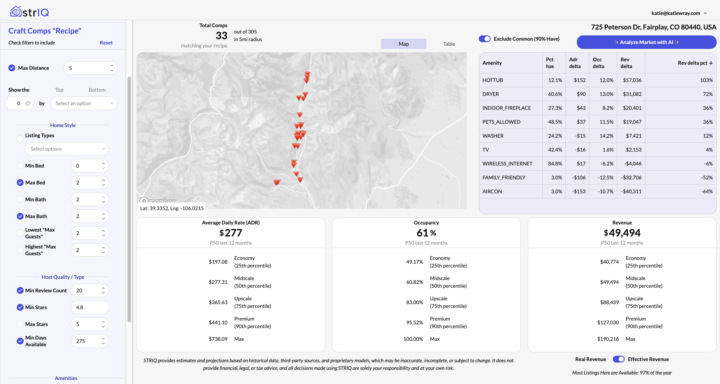Click the Min Days Available stepper
Screen dimensions: 720x384
pos(103,341)
